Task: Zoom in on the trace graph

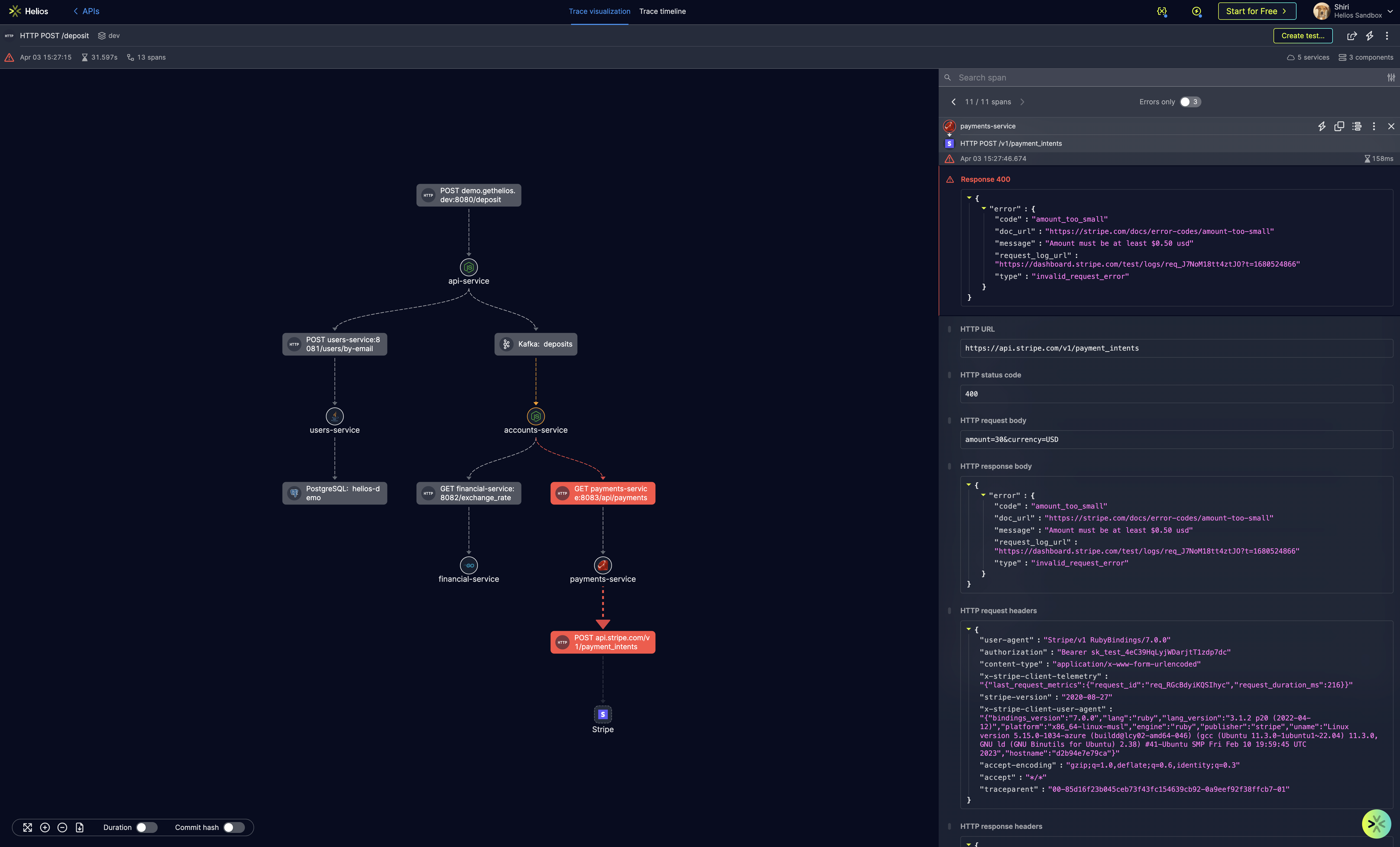Action: [45, 828]
